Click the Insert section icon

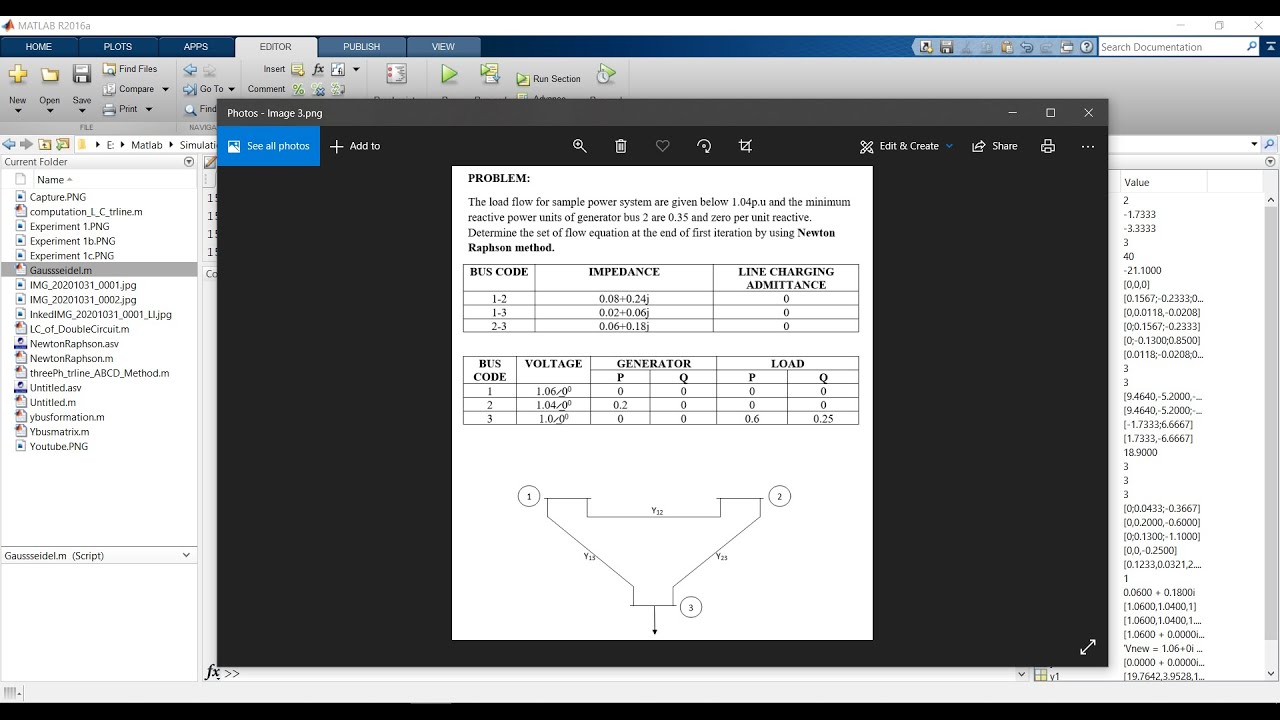[298, 70]
